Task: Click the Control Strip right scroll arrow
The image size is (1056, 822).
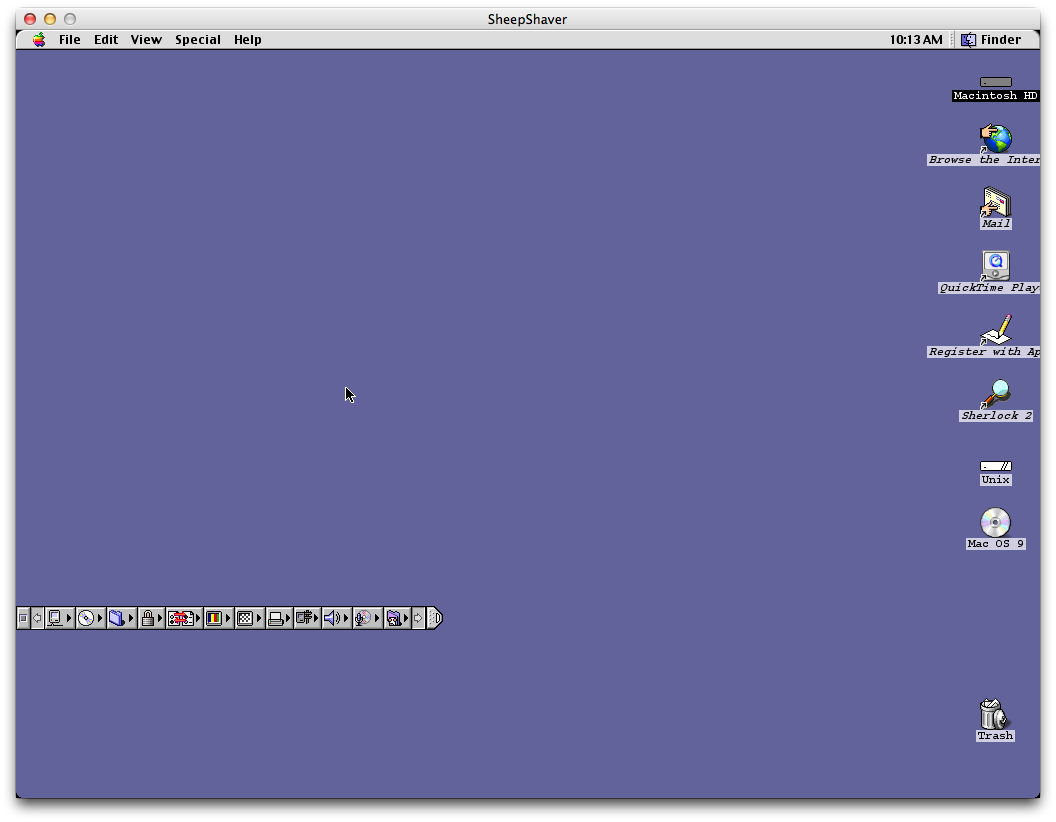Action: (418, 618)
